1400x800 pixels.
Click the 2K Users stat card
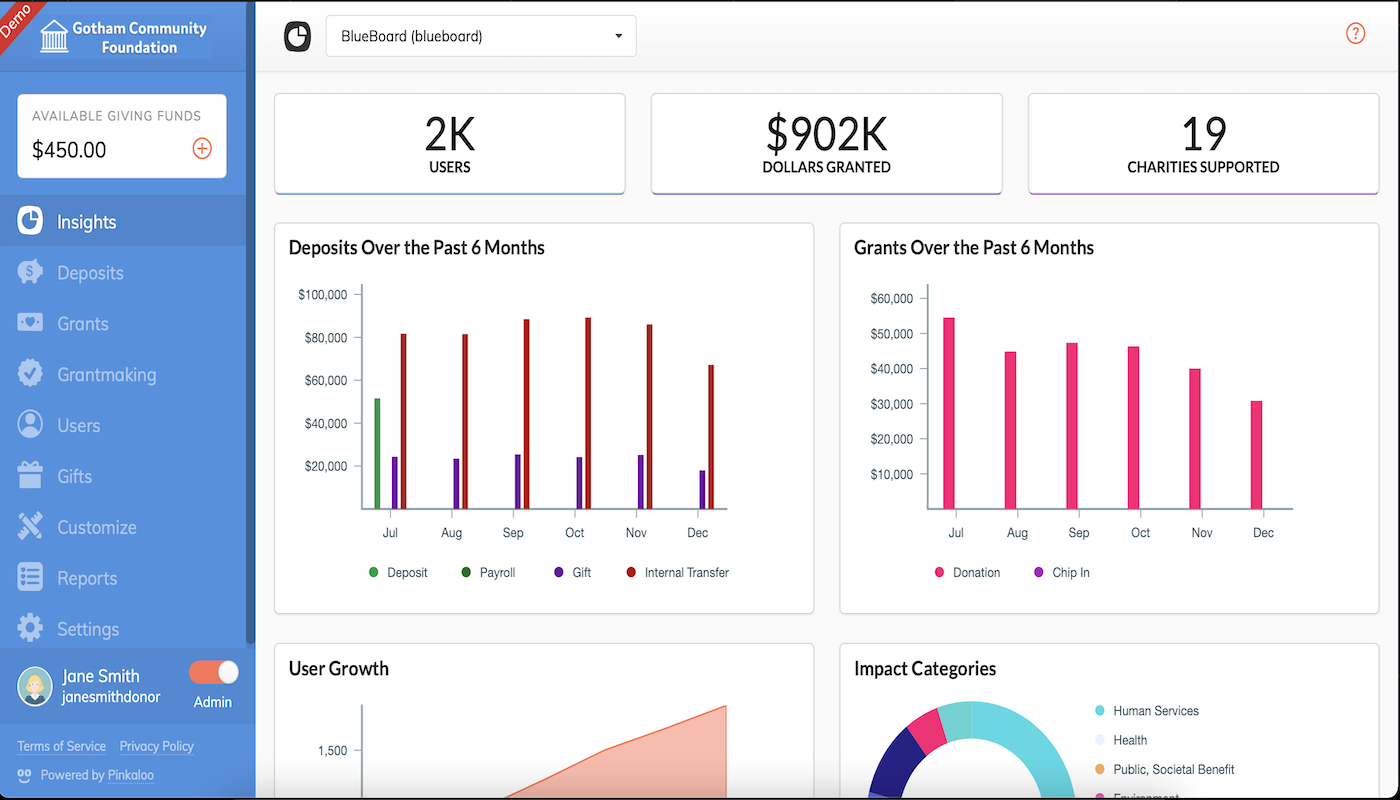(450, 144)
